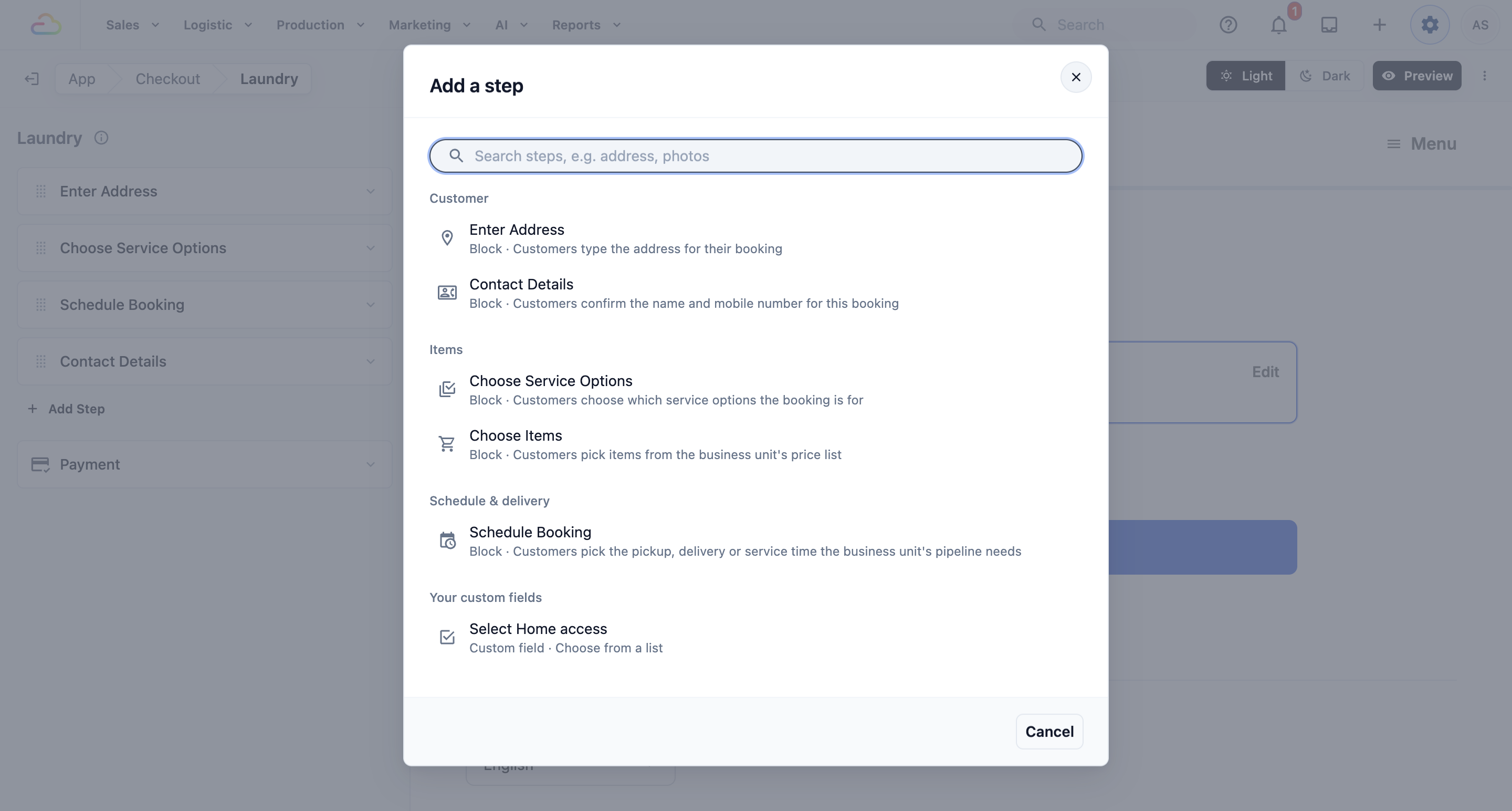The height and width of the screenshot is (811, 1512).
Task: Expand the Enter Address step chevron
Action: [370, 191]
